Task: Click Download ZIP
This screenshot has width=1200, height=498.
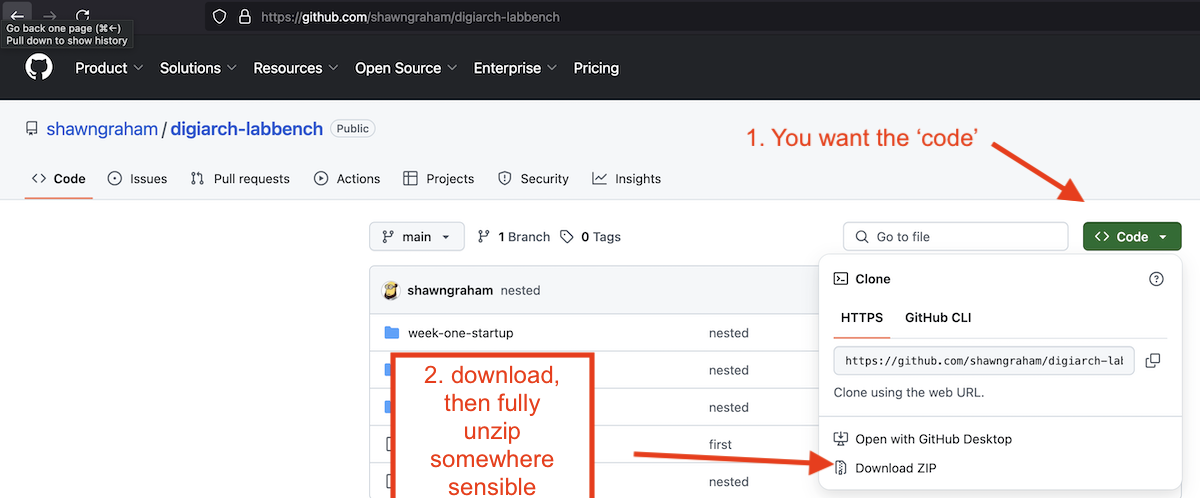Action: click(x=896, y=468)
